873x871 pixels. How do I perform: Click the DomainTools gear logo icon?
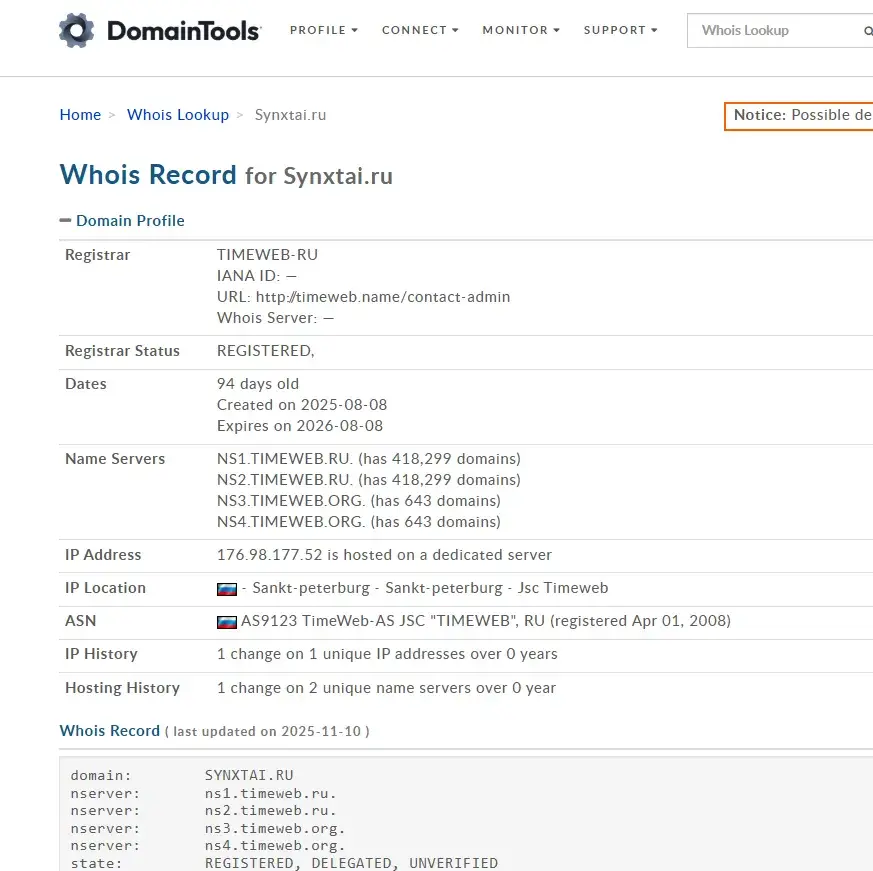pos(77,30)
